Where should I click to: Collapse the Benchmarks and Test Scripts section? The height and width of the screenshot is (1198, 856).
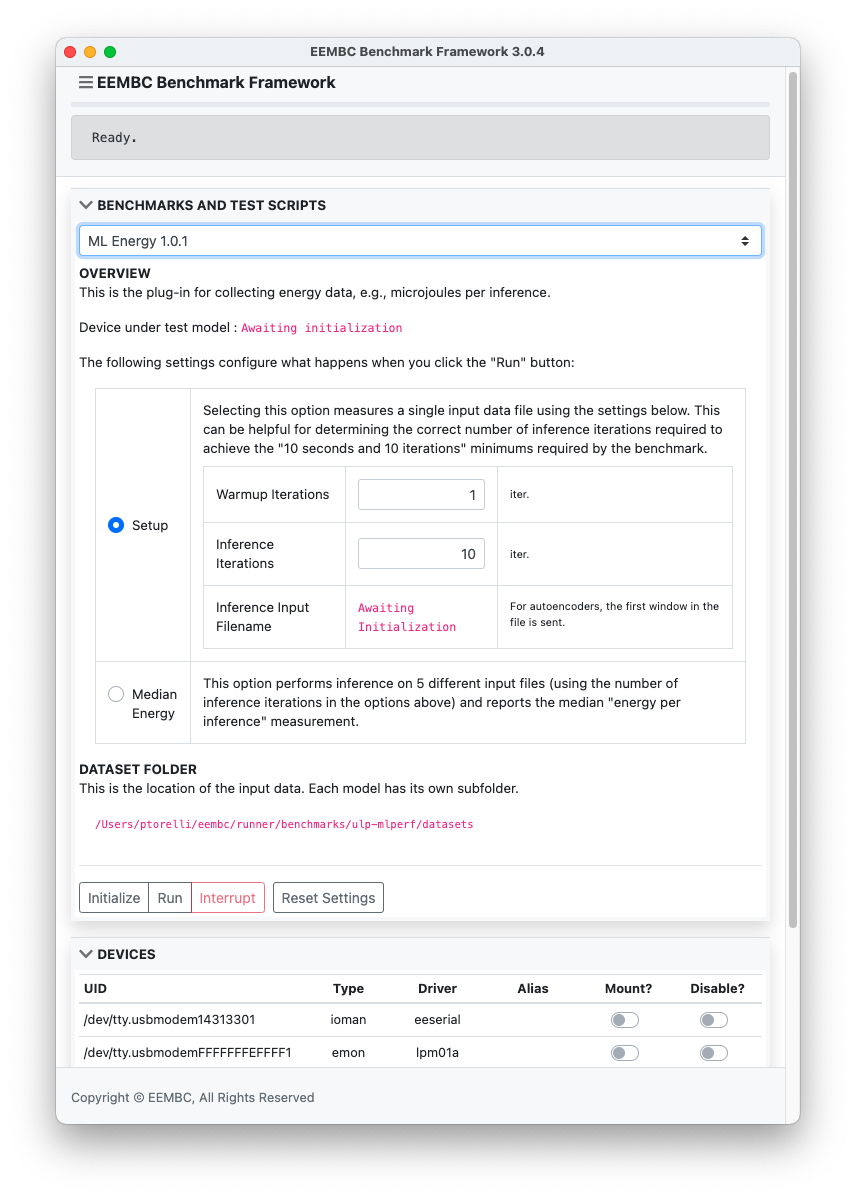[x=86, y=206]
